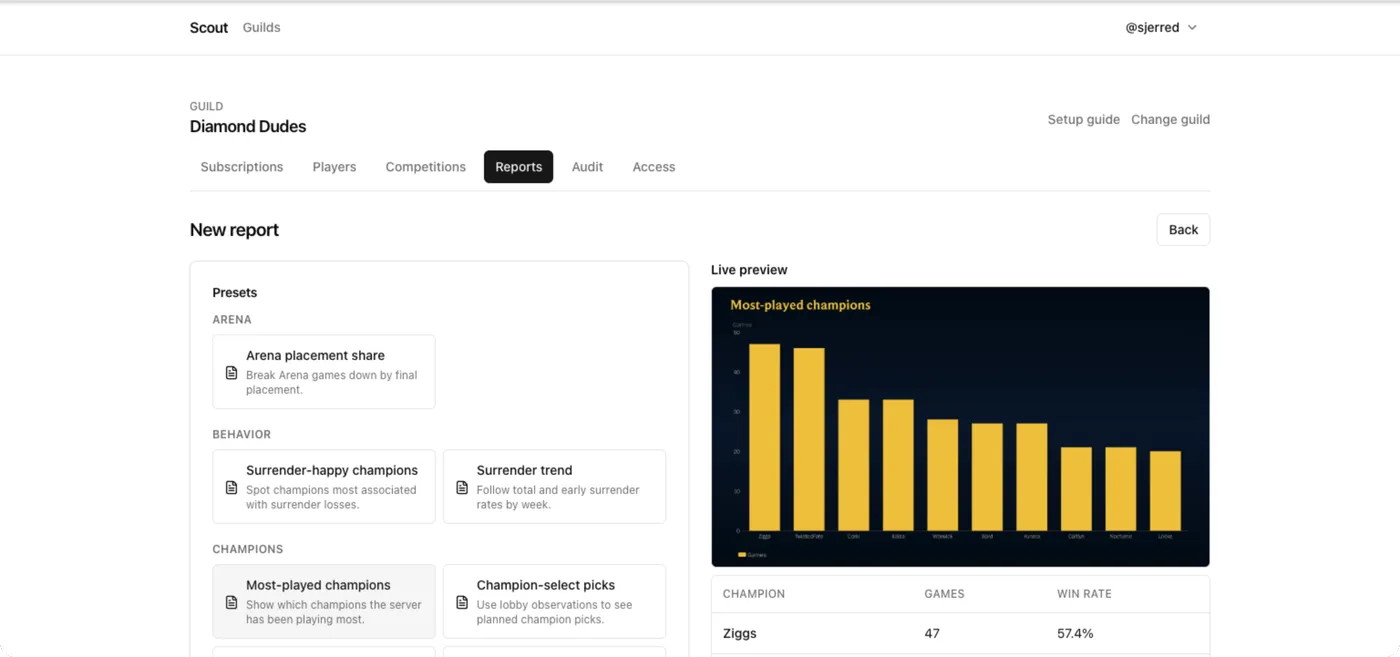The image size is (1400, 657).
Task: Click the Ziggs table cell
Action: 740,634
